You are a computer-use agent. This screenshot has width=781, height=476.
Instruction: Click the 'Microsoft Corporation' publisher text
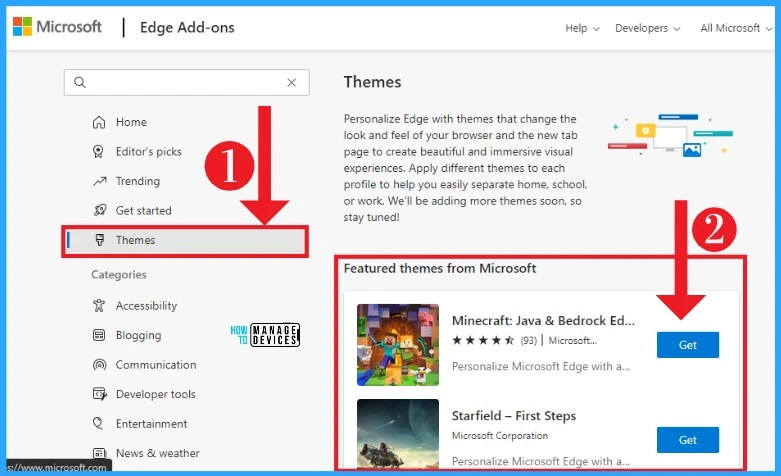tap(500, 436)
